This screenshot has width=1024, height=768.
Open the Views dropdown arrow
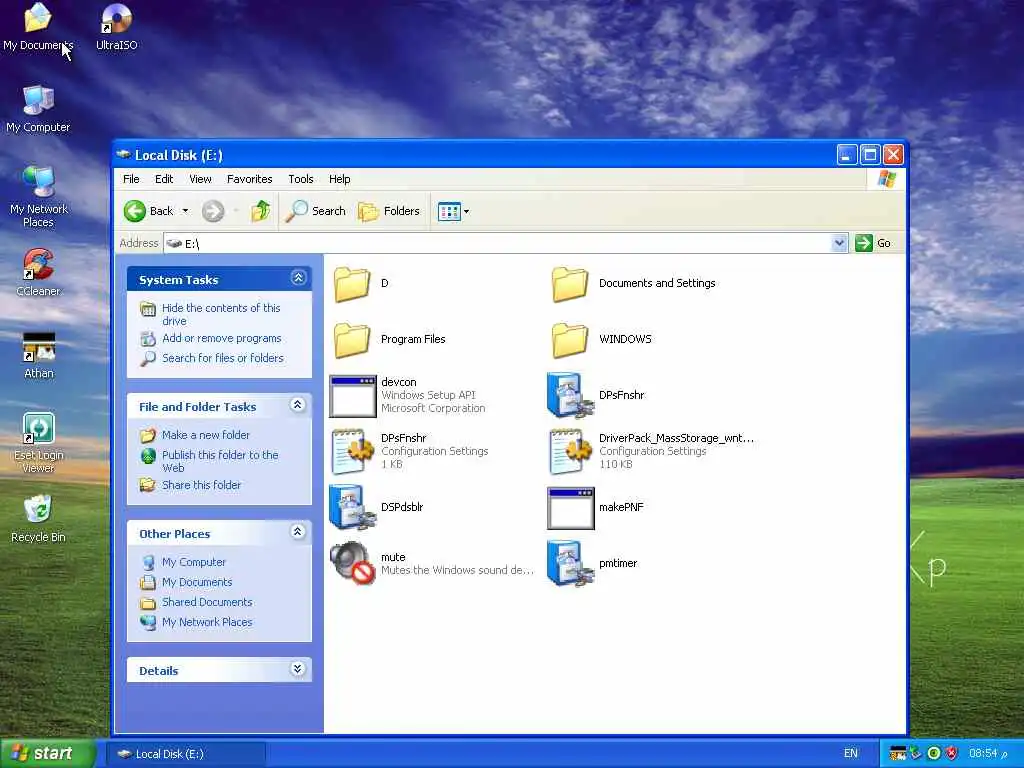point(466,212)
